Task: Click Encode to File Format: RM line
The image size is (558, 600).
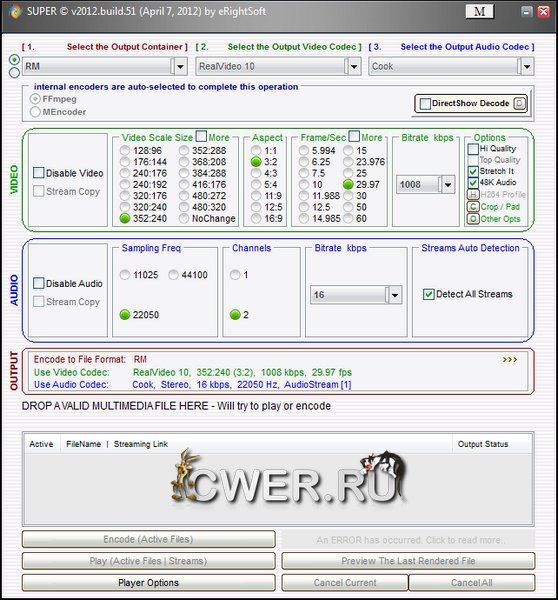Action: point(90,359)
